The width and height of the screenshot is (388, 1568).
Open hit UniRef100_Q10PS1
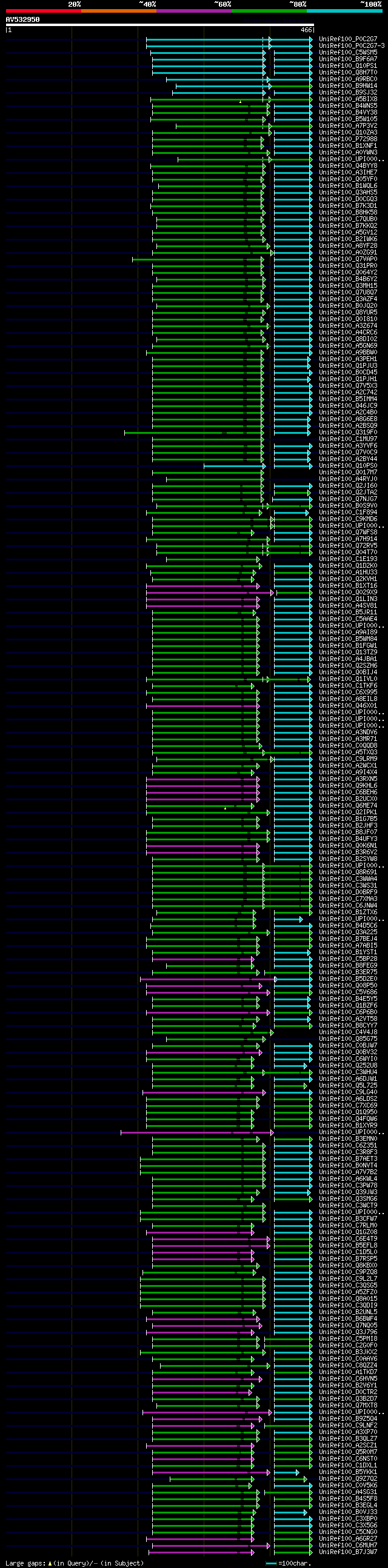pos(348,66)
